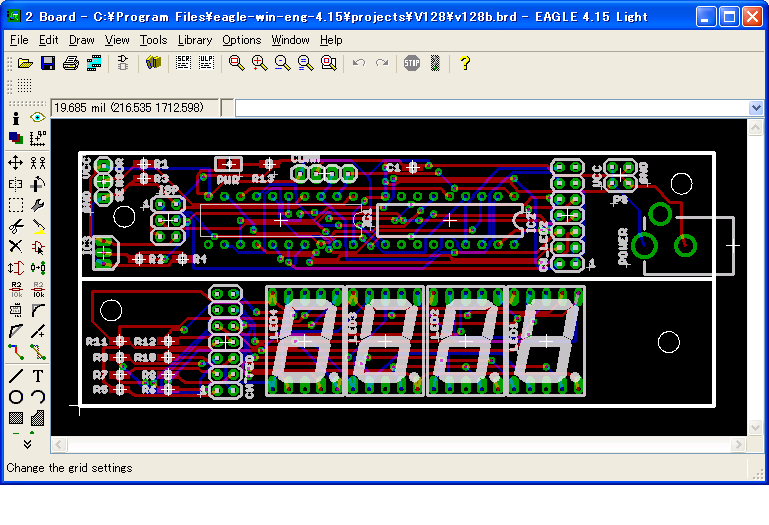The height and width of the screenshot is (525, 769).
Task: Select the Move tool
Action: [x=16, y=162]
